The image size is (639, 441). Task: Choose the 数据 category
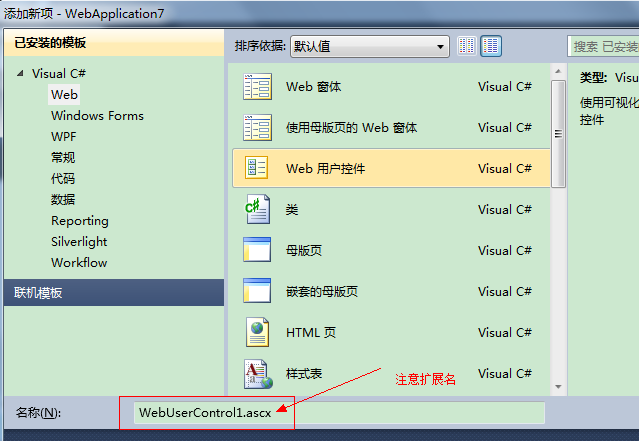point(63,200)
